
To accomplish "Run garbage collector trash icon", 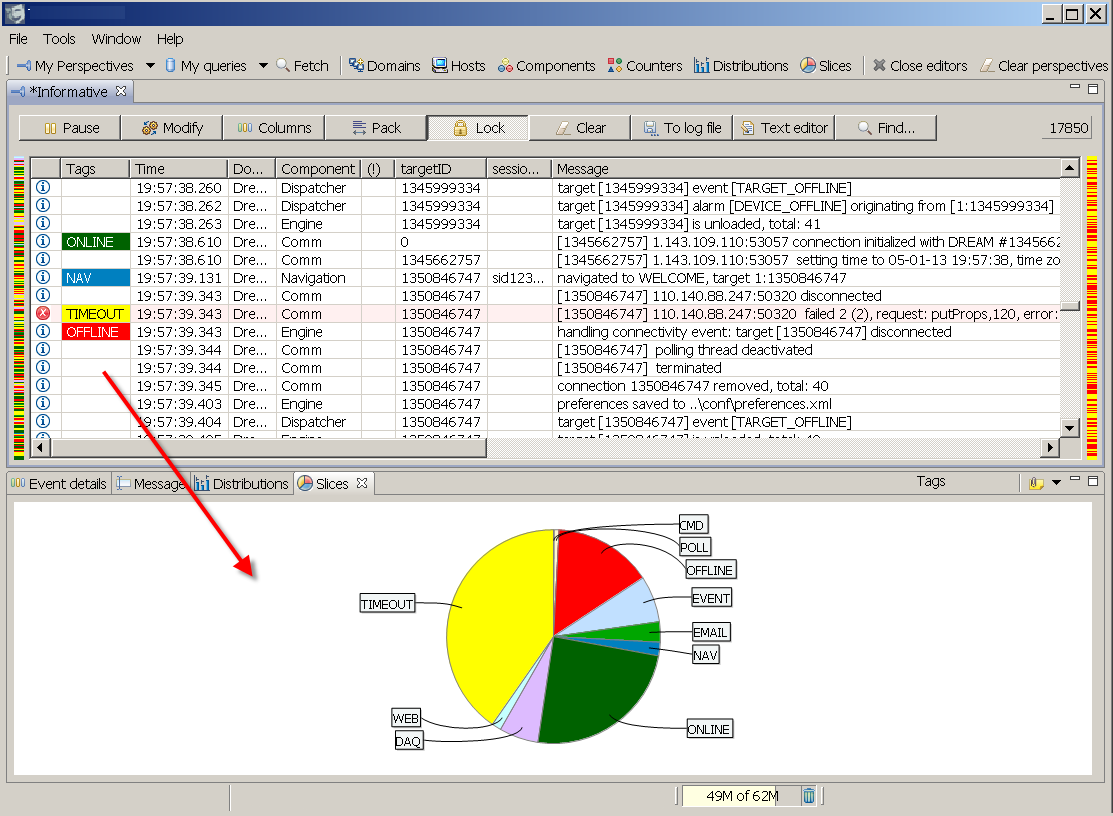I will click(x=808, y=795).
